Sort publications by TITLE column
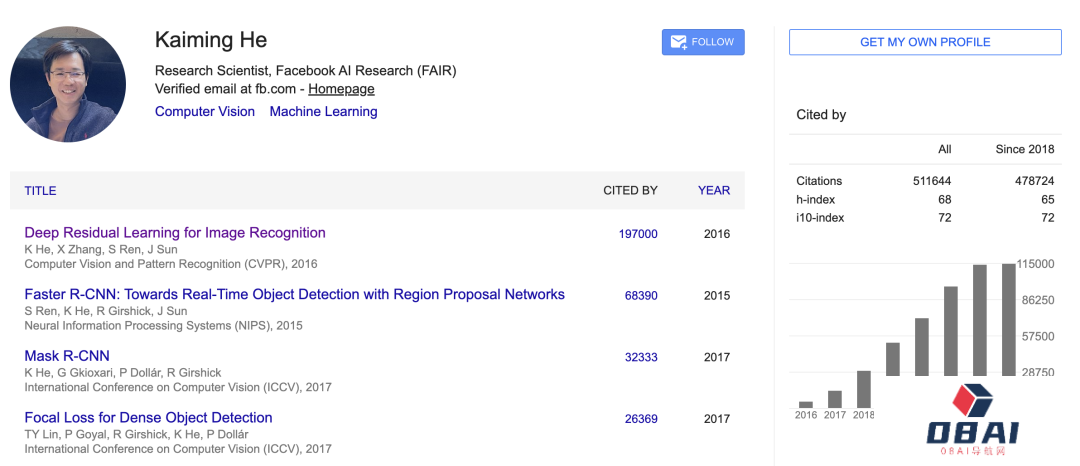Image resolution: width=1080 pixels, height=466 pixels. coord(40,190)
